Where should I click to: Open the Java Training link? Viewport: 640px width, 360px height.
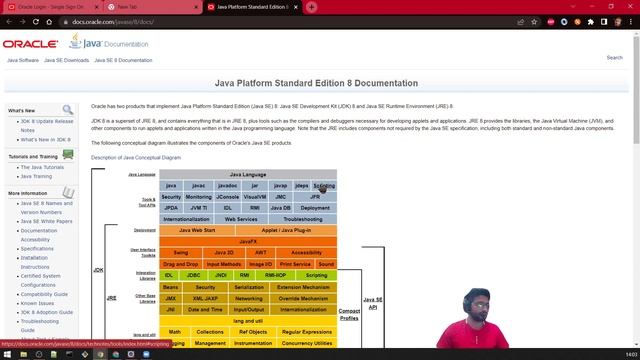click(36, 176)
